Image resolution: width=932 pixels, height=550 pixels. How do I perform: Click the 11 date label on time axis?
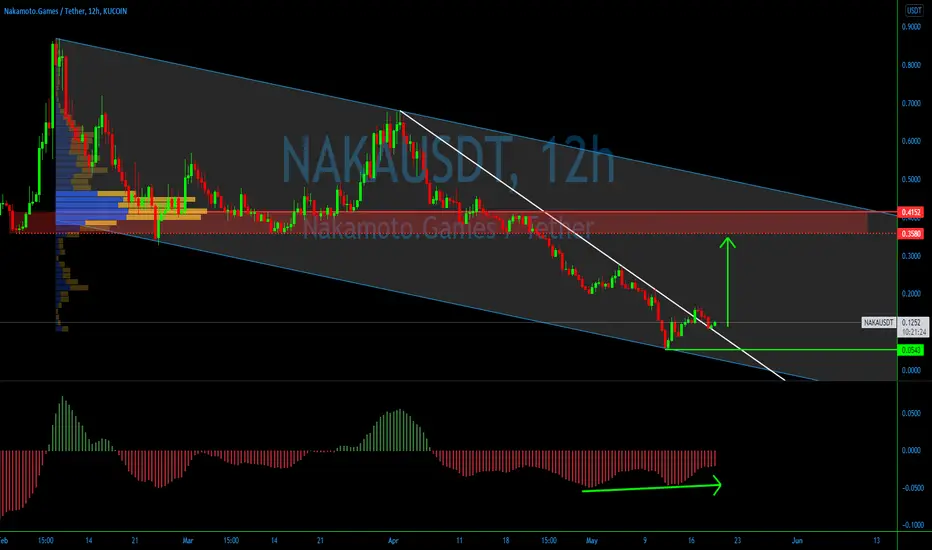tap(459, 540)
